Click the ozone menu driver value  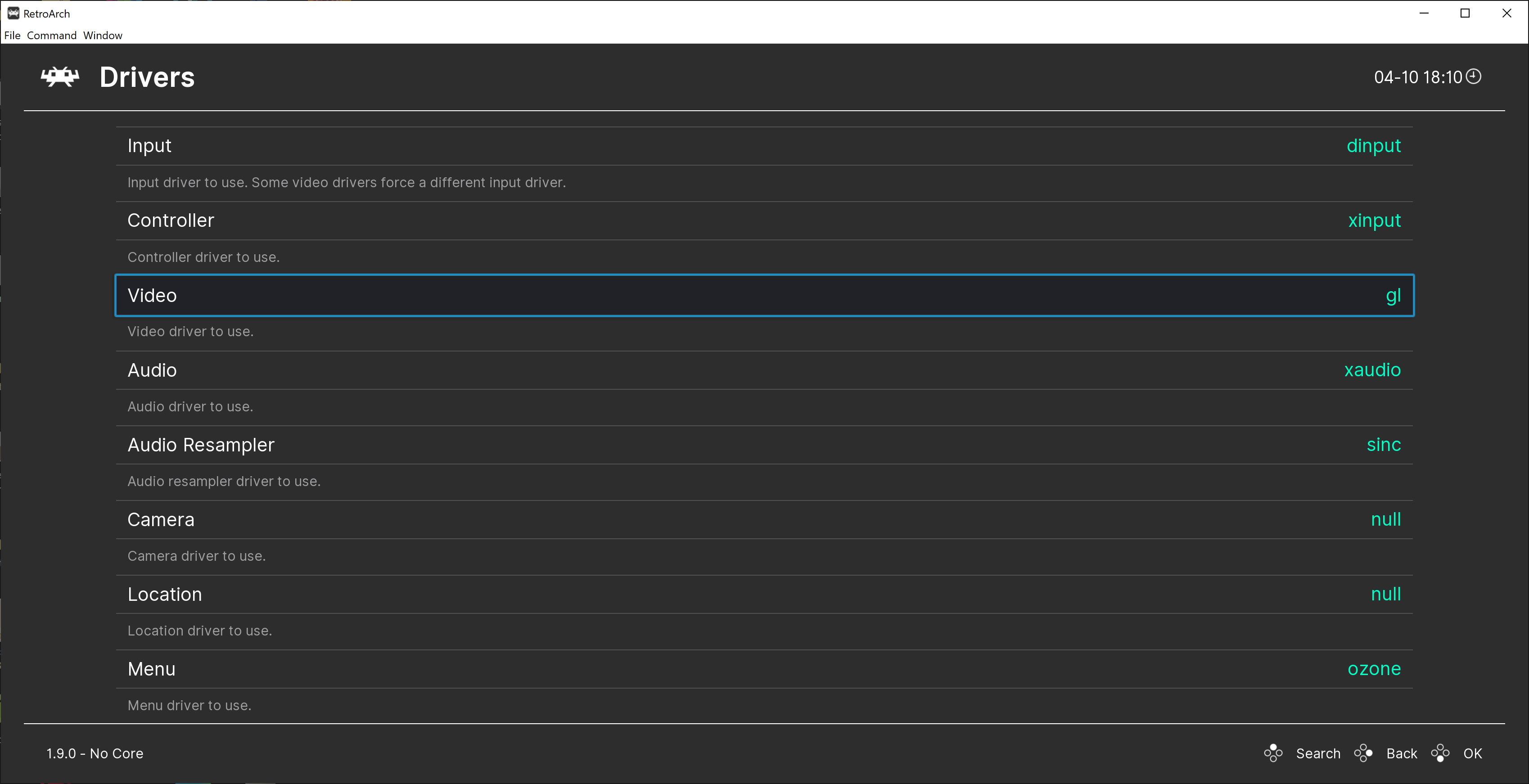[x=1374, y=669]
